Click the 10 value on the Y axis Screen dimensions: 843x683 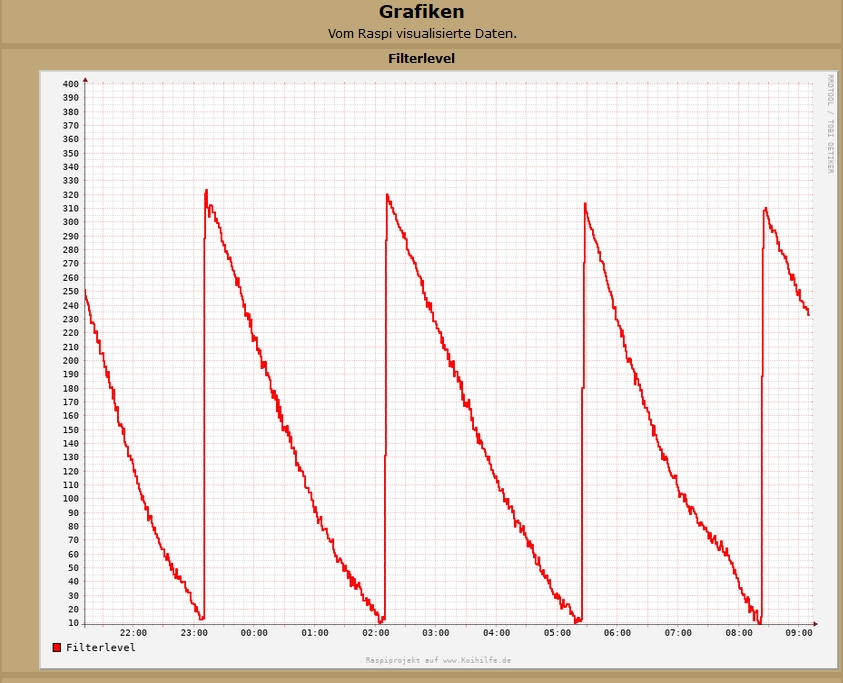coord(73,623)
